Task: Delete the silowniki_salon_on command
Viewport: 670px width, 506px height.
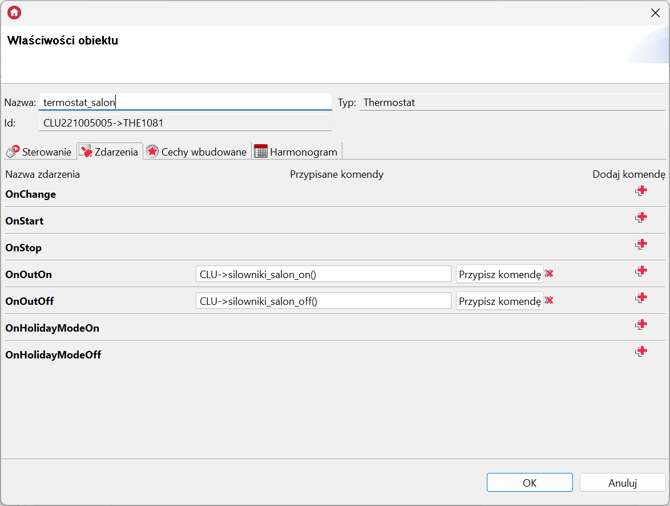Action: [549, 274]
